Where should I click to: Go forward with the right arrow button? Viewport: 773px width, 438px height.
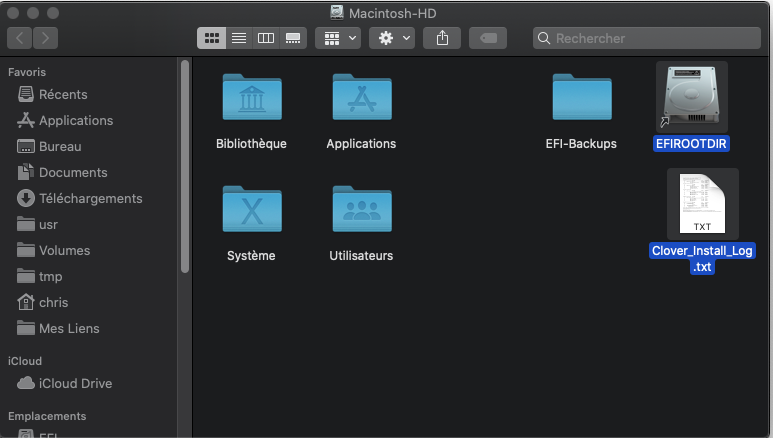click(x=45, y=38)
